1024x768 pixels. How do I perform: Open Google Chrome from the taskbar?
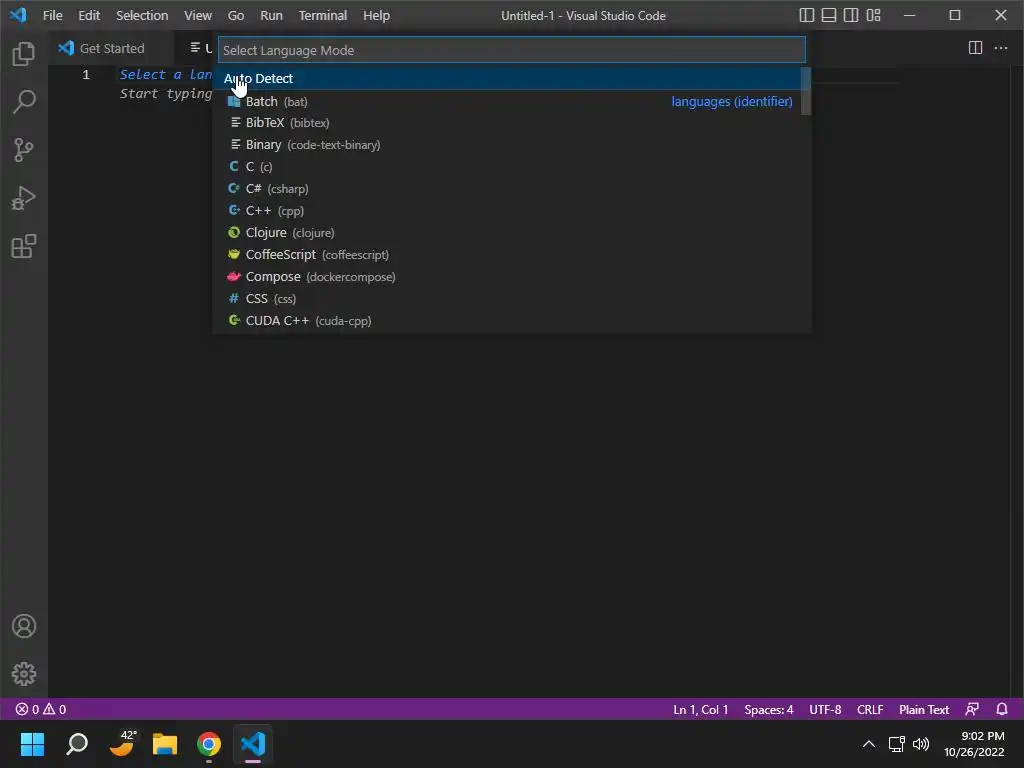[209, 744]
